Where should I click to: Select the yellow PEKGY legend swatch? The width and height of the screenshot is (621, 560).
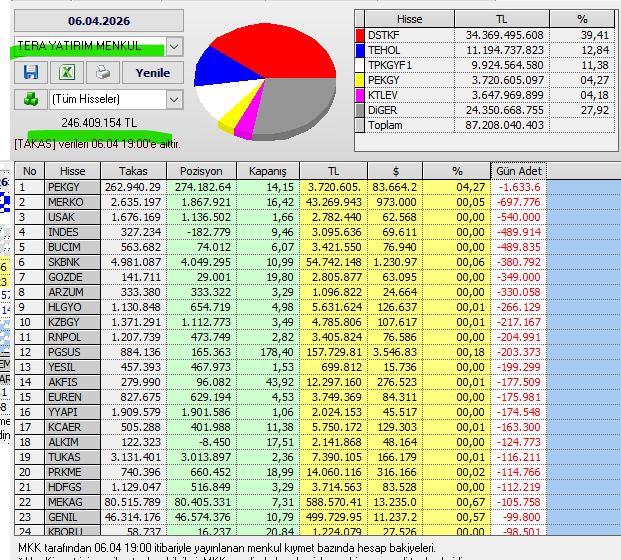tap(360, 80)
